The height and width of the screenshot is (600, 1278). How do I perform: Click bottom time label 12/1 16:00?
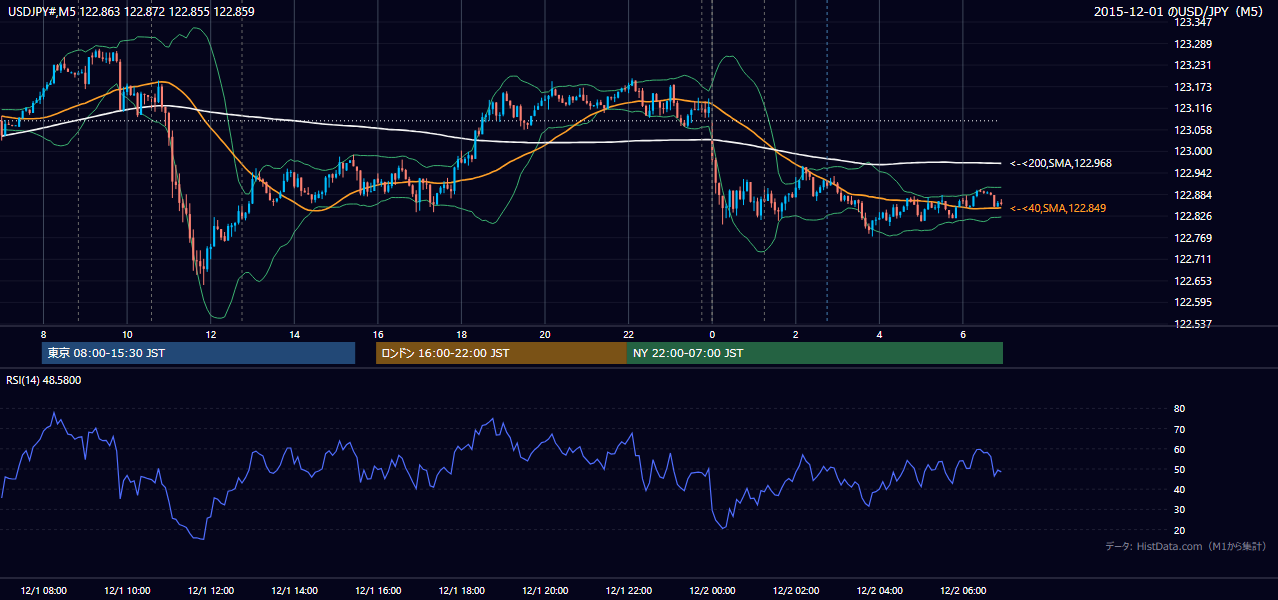(377, 591)
